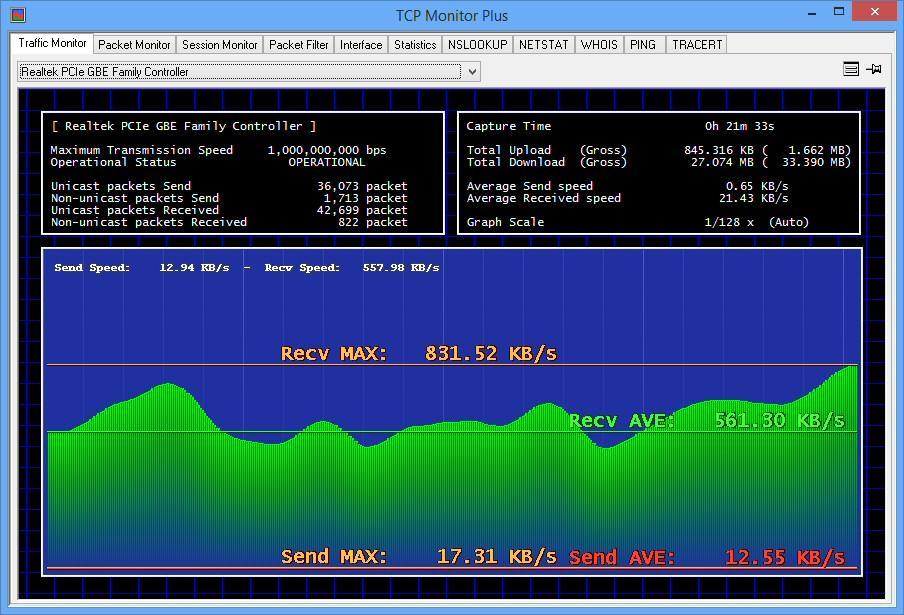Expand the network adapter dropdown arrow

(472, 71)
